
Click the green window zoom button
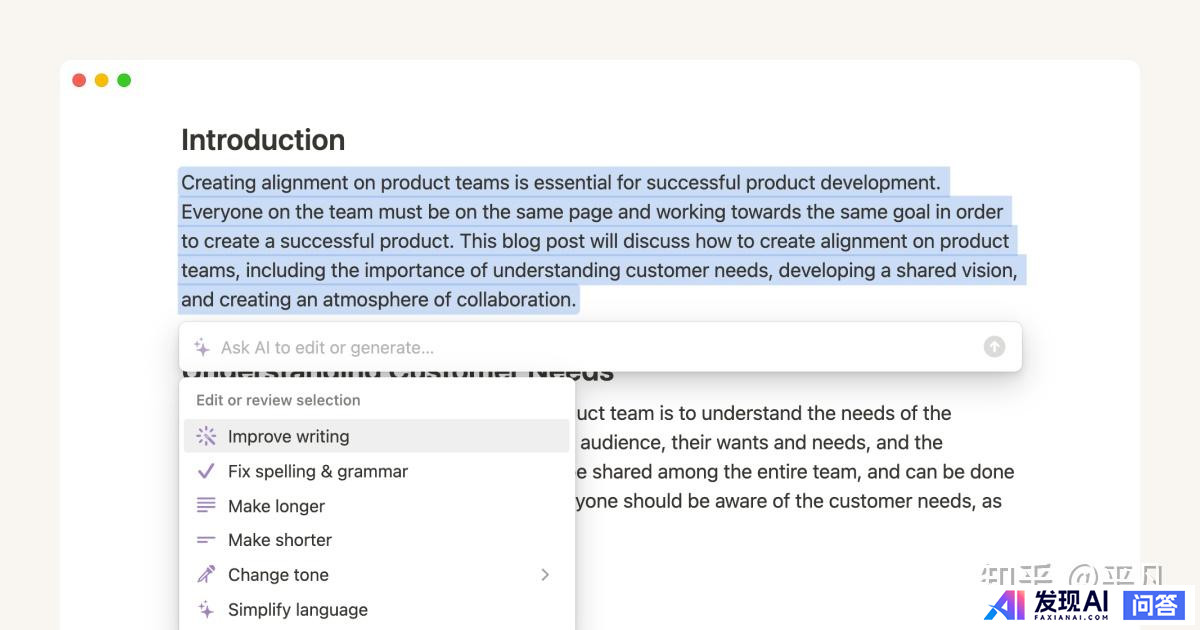click(124, 80)
